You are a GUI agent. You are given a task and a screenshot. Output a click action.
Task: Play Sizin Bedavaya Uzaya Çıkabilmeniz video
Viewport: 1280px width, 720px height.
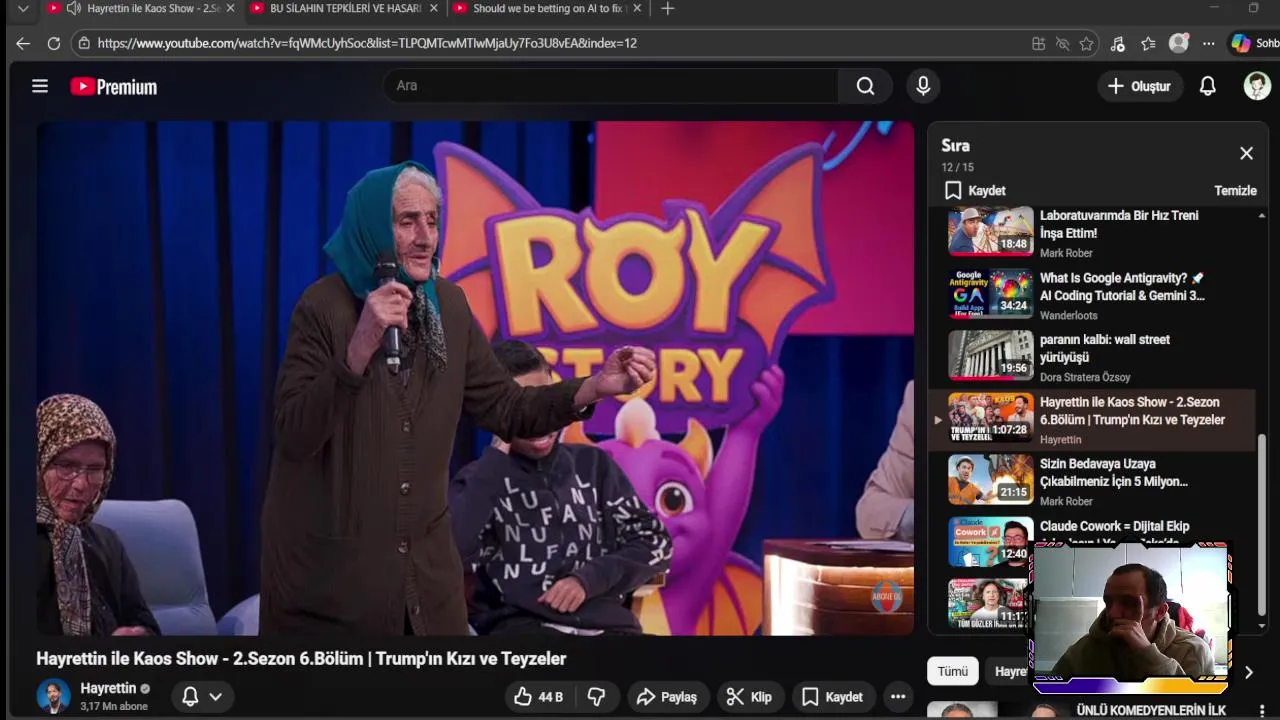[1092, 481]
